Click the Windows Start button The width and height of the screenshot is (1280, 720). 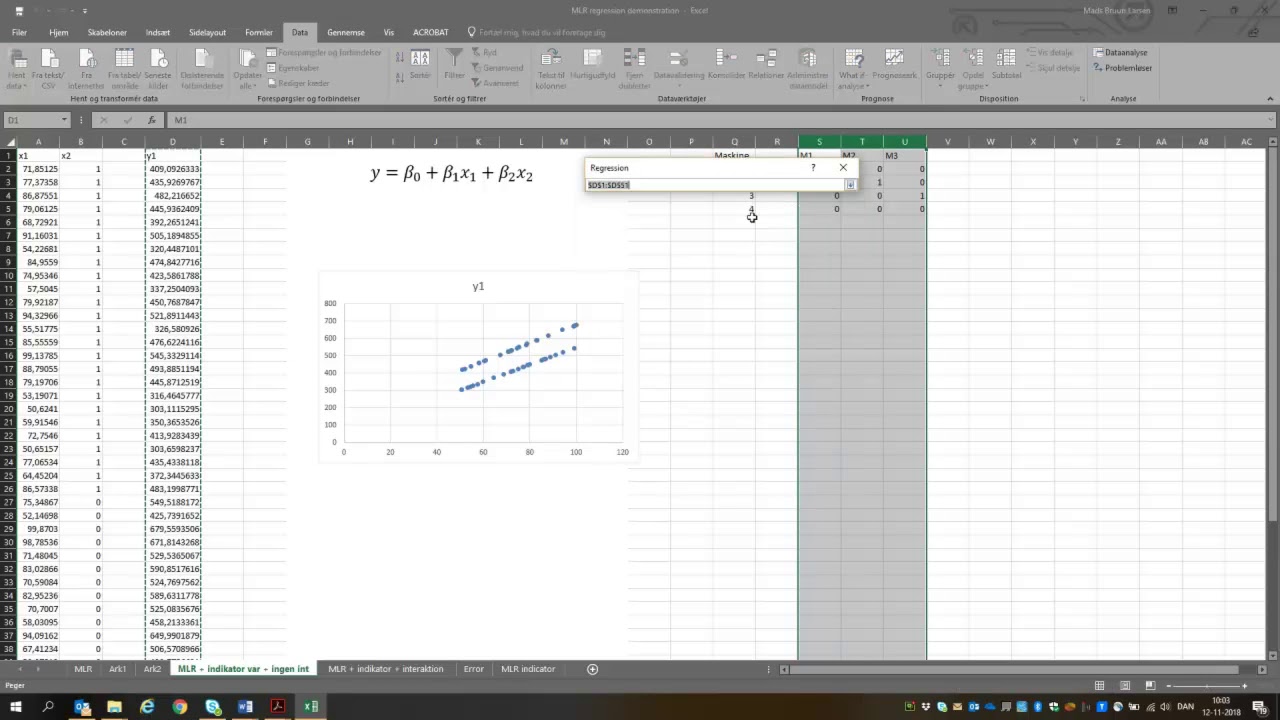click(16, 707)
